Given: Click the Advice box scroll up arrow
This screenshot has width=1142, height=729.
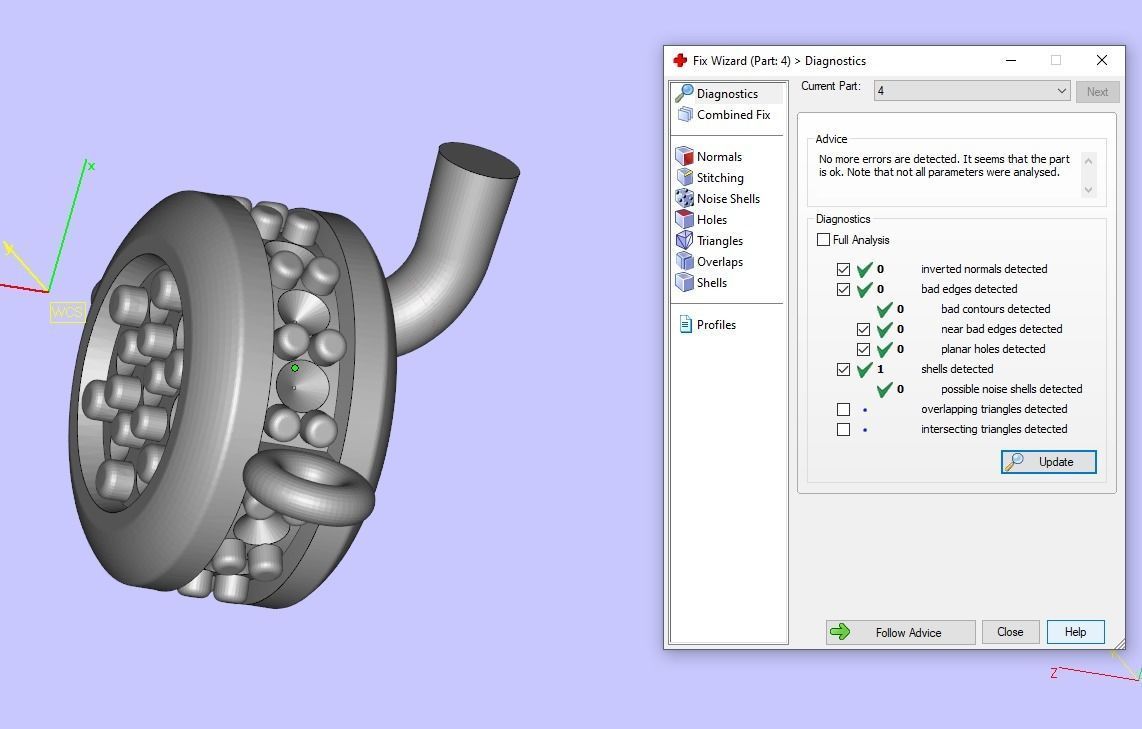Looking at the screenshot, I should point(1088,160).
